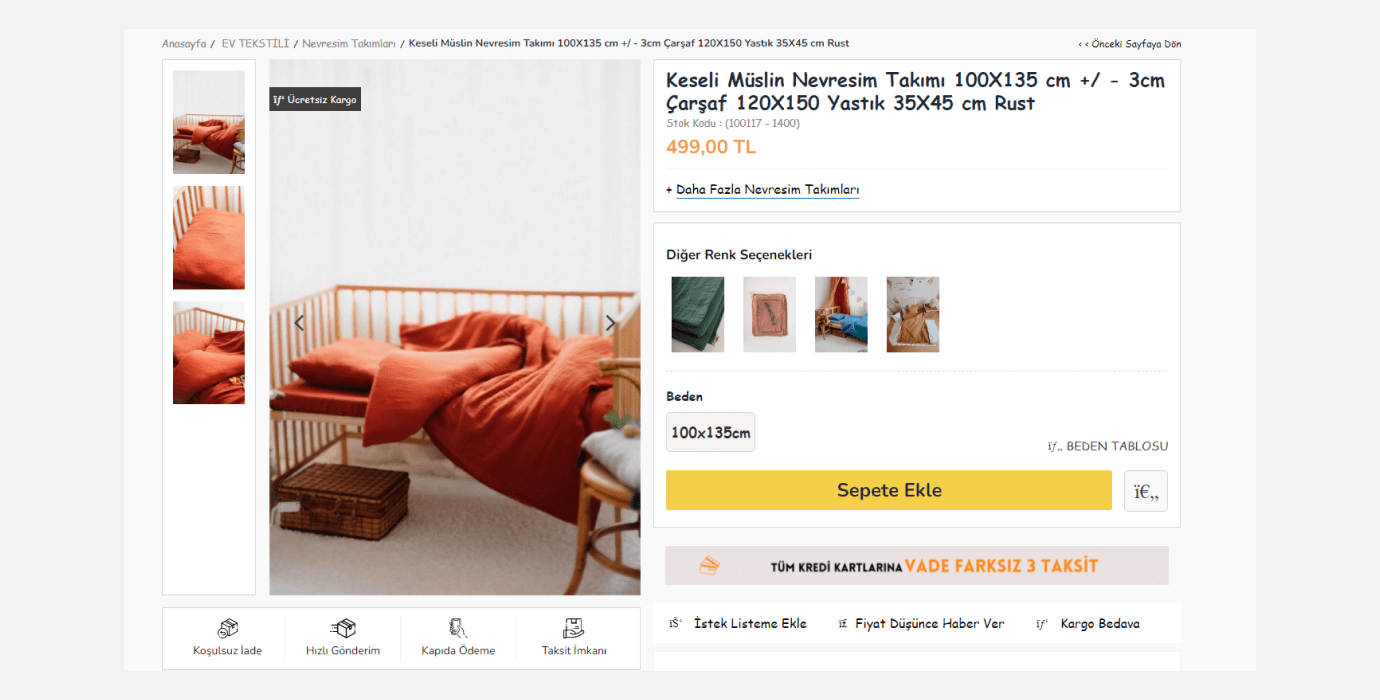Click the Kapıda Ödeme payment icon

(458, 629)
